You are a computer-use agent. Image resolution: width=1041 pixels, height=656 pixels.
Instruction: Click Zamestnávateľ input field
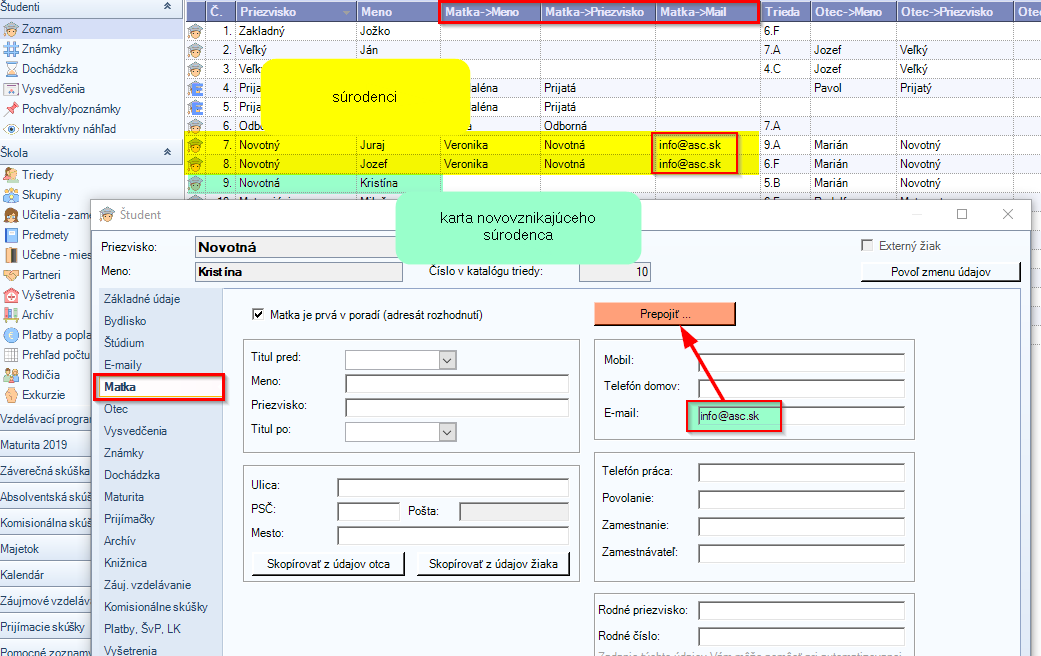[x=801, y=553]
